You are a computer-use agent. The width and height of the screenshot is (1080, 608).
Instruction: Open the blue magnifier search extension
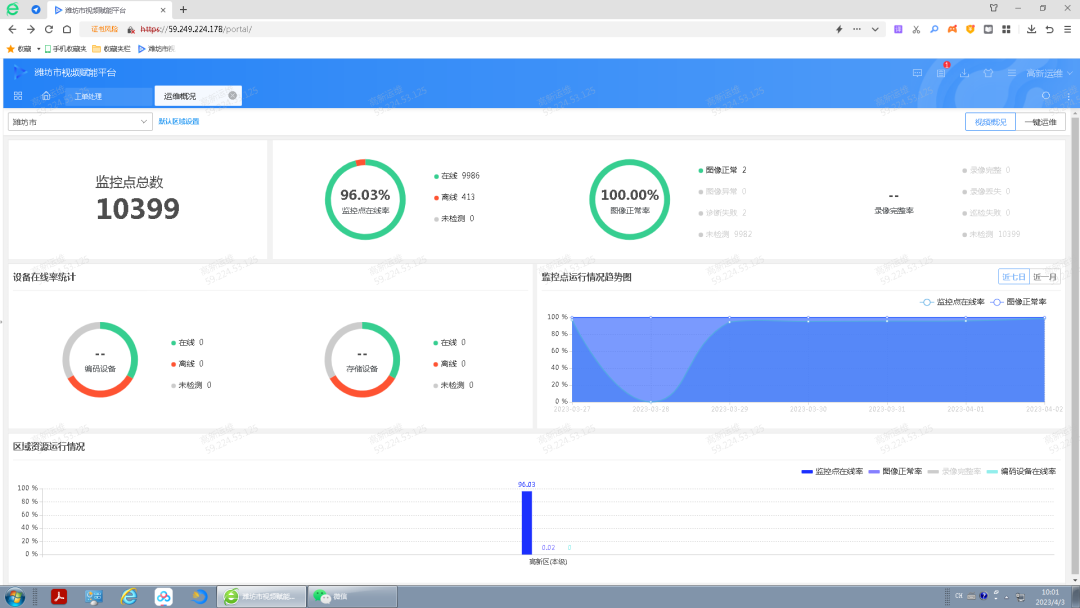coord(934,30)
